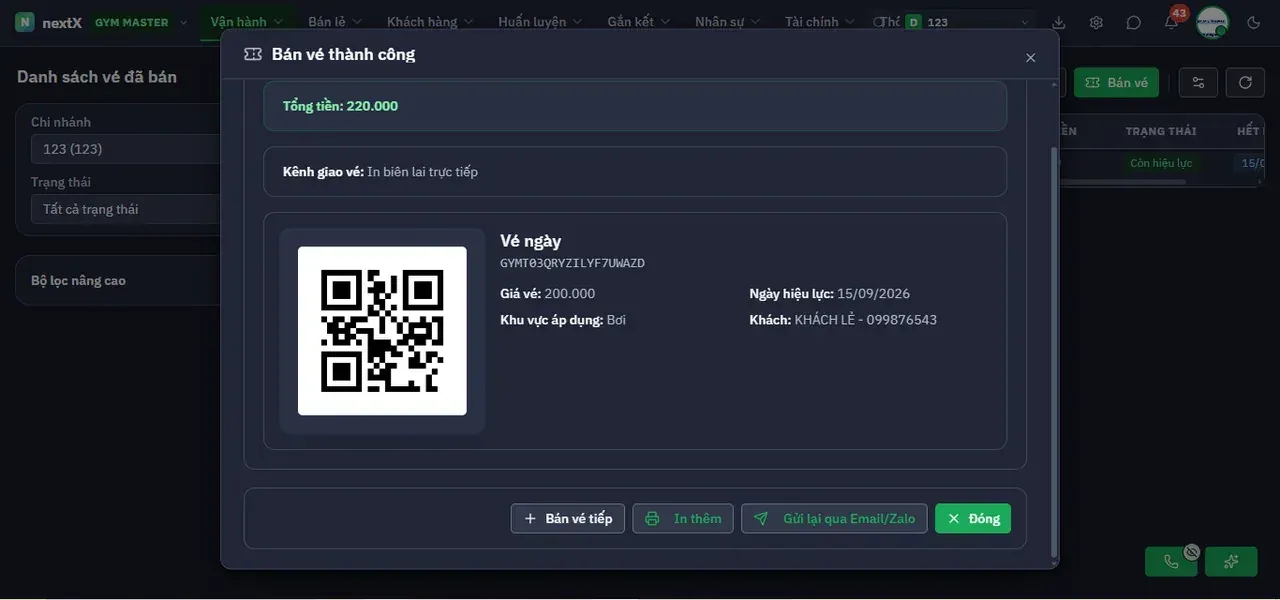Click Gửi lại qua Email/Zalo button

[x=834, y=518]
